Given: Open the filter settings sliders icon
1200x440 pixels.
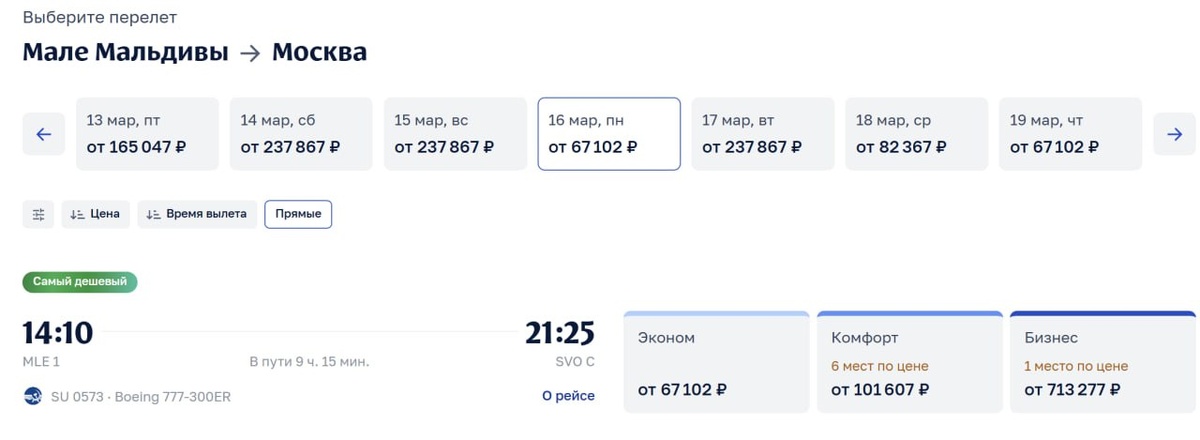Looking at the screenshot, I should coord(39,214).
